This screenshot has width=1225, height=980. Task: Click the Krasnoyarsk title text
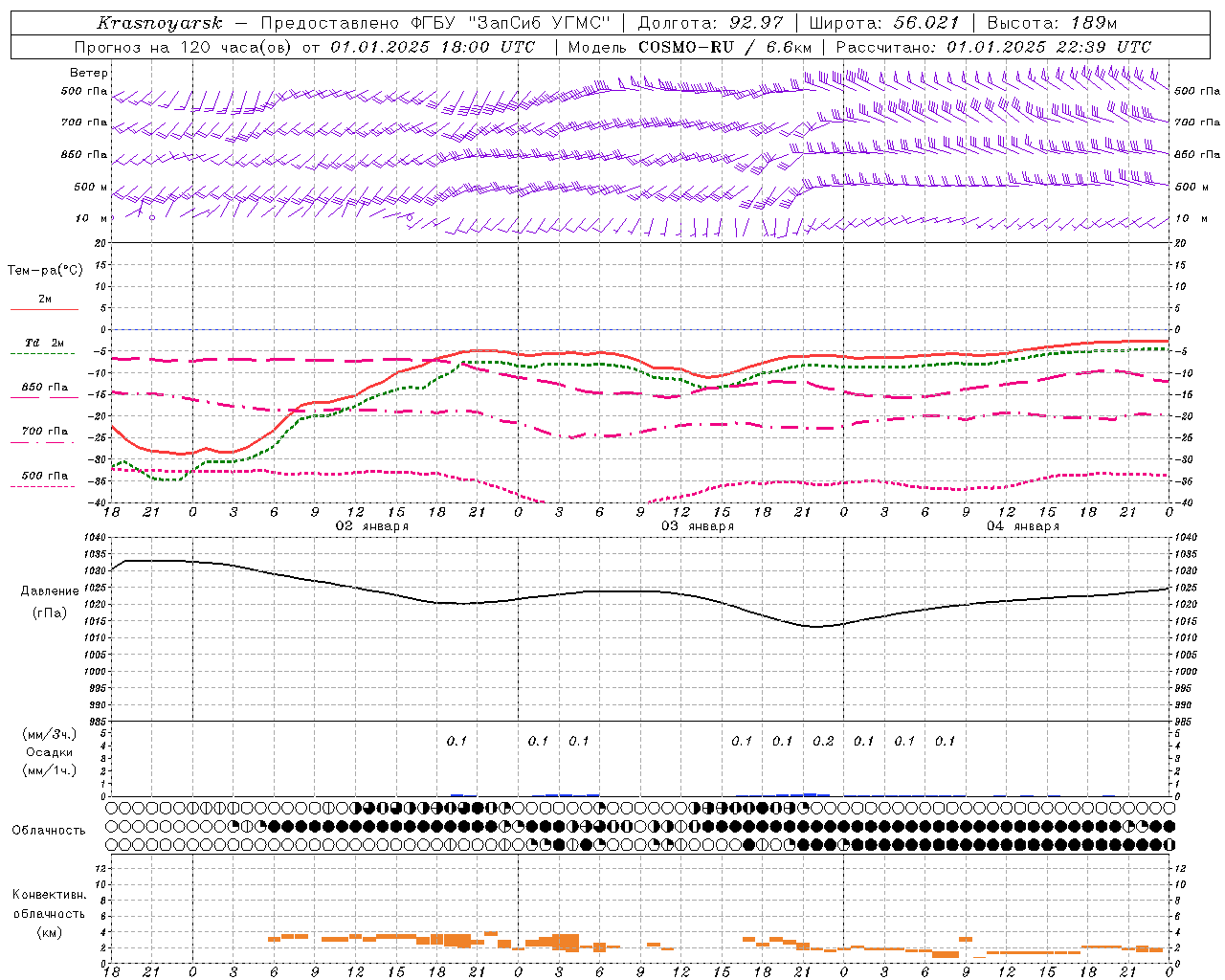(x=159, y=23)
